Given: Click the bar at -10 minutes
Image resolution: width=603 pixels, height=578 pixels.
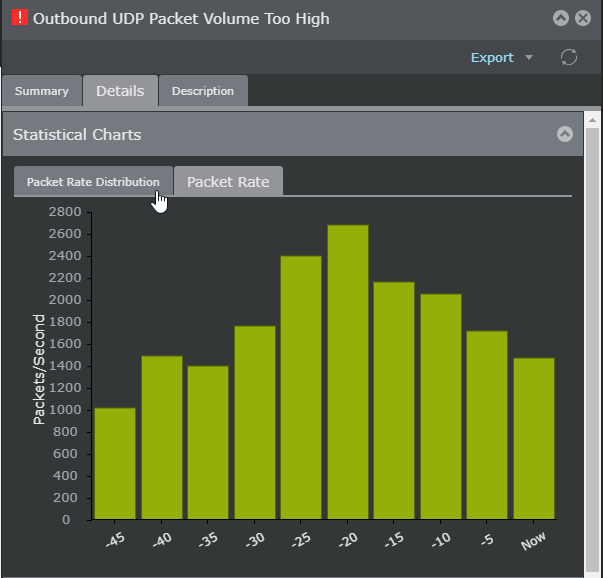Looking at the screenshot, I should [441, 406].
